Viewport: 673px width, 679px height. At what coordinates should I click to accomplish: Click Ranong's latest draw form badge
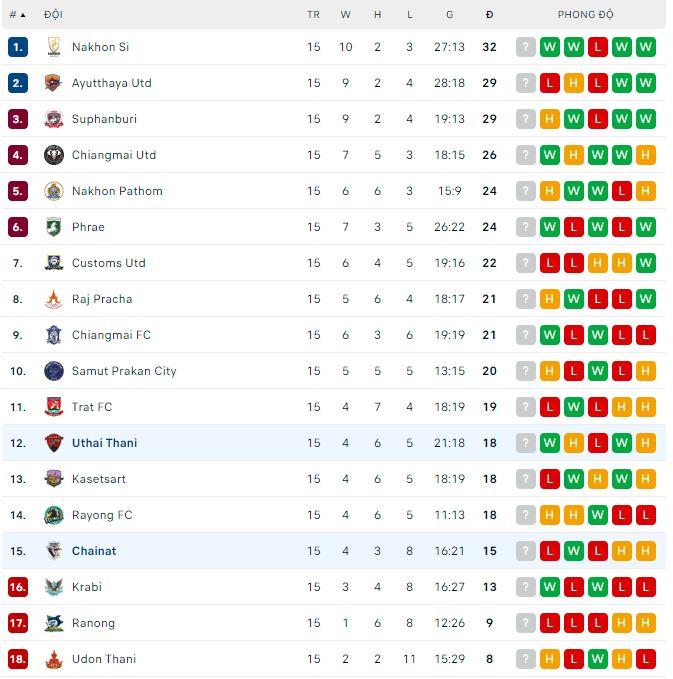click(646, 623)
